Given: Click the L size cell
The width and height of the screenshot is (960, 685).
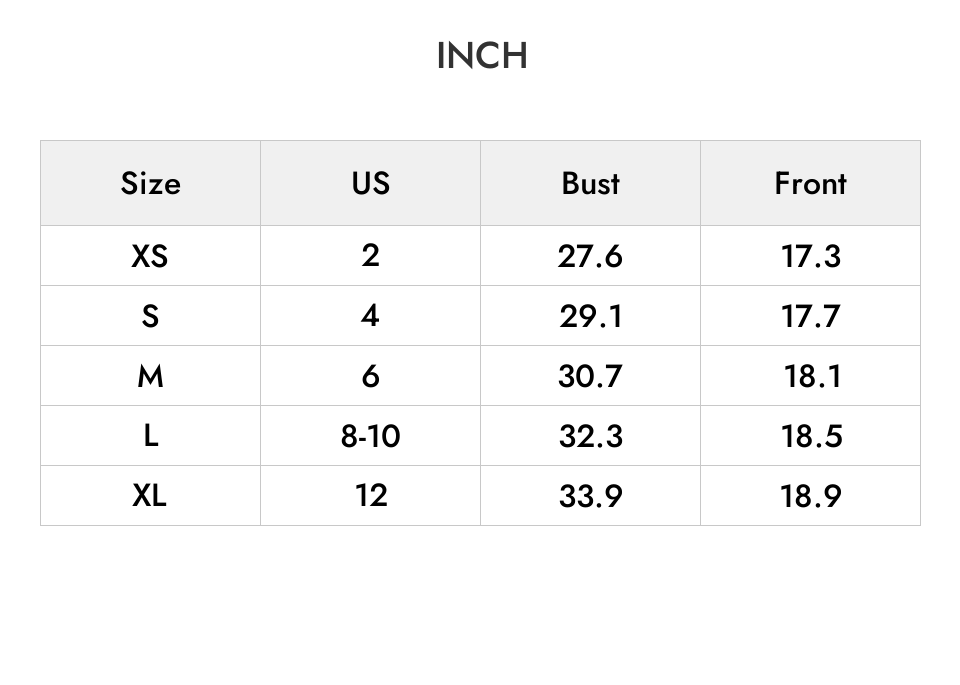Looking at the screenshot, I should pyautogui.click(x=151, y=435).
